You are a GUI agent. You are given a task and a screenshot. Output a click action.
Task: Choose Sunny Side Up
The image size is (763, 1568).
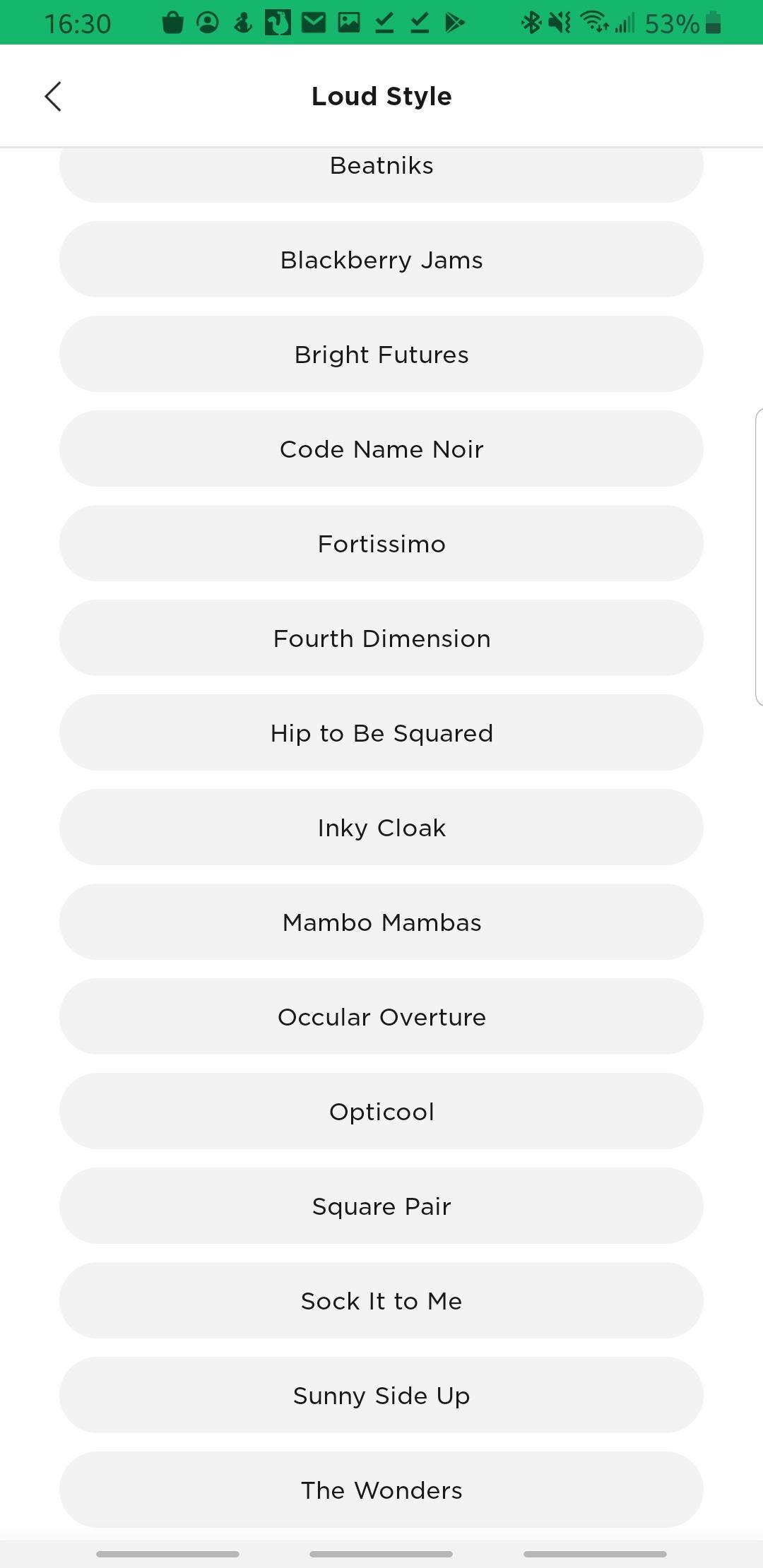tap(381, 1396)
